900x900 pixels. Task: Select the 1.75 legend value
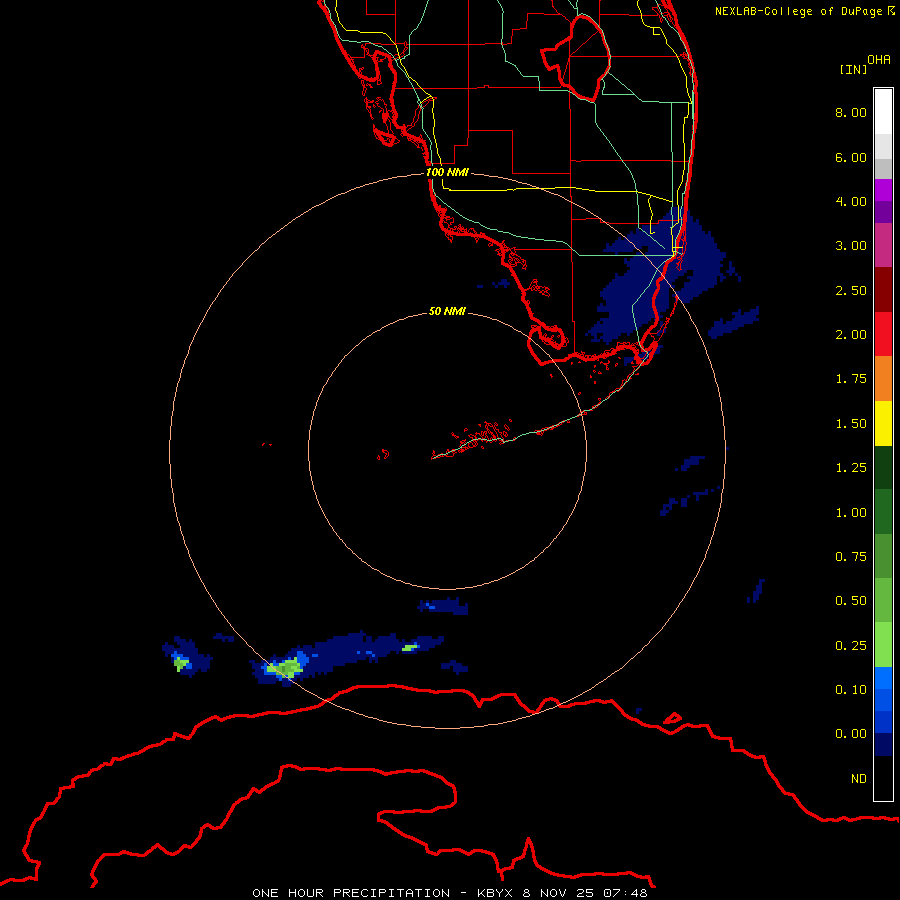(851, 379)
